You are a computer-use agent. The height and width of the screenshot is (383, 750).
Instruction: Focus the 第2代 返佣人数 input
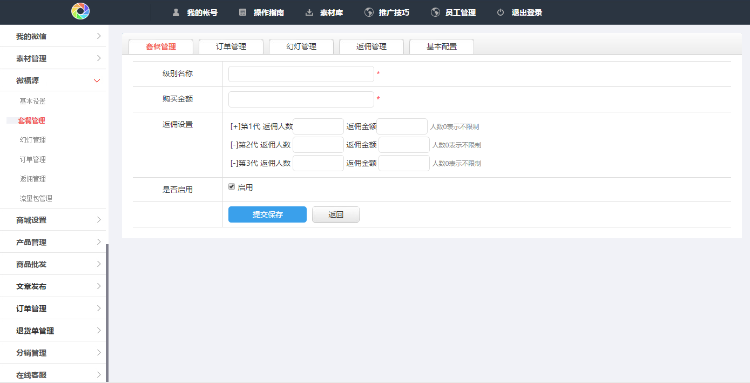318,145
